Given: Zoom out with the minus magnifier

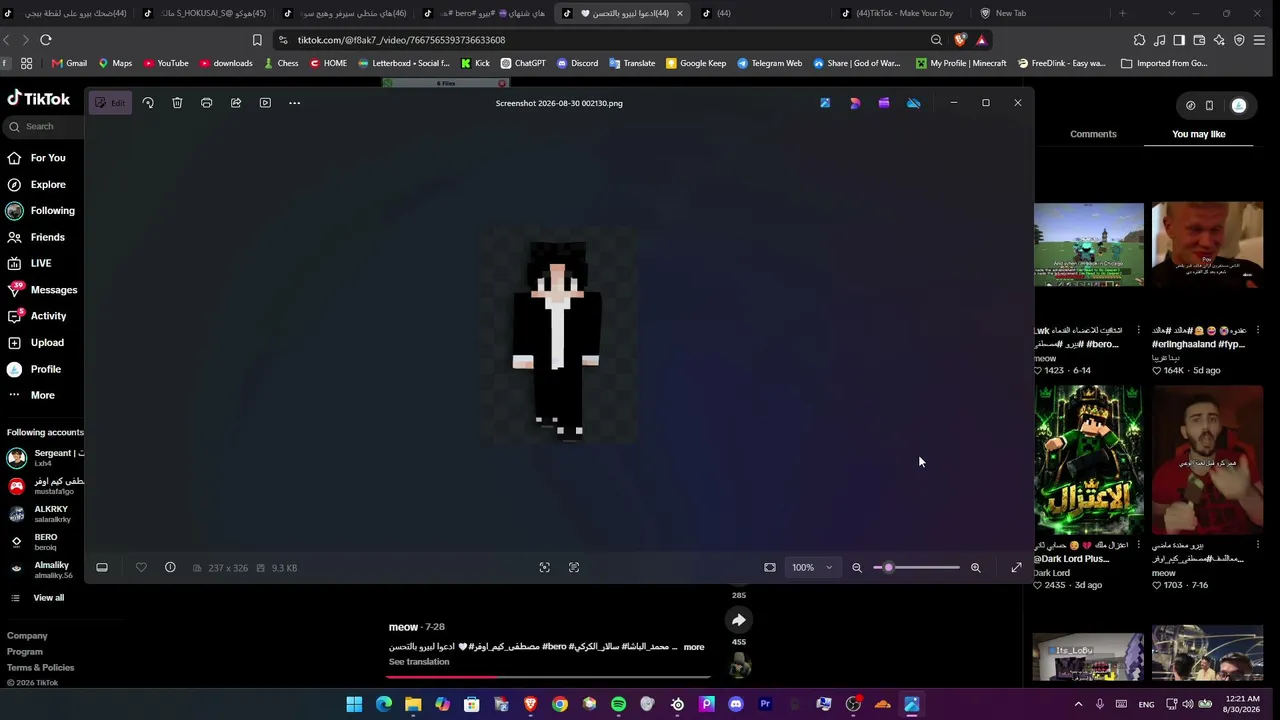Looking at the screenshot, I should click(857, 568).
